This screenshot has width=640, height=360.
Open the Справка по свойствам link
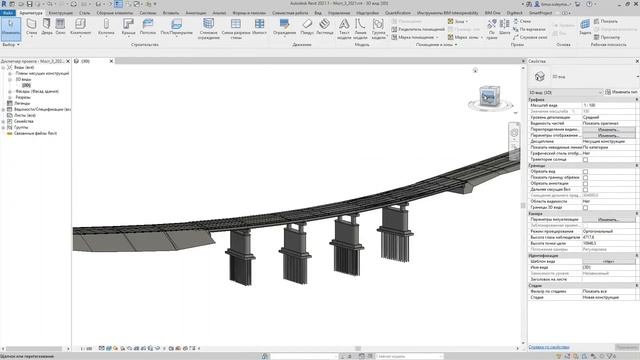pos(549,347)
